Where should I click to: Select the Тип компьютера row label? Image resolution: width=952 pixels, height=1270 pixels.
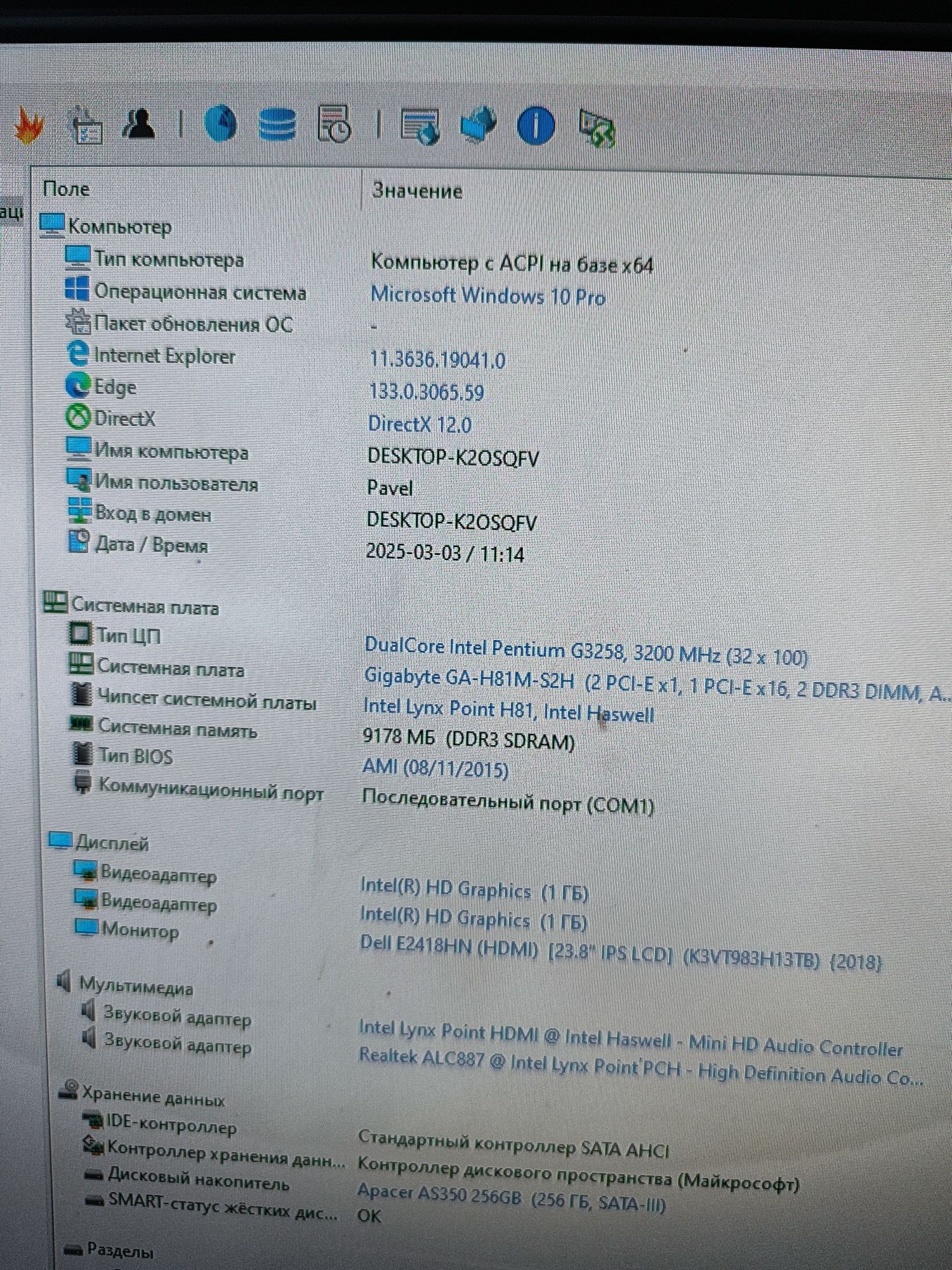(169, 259)
